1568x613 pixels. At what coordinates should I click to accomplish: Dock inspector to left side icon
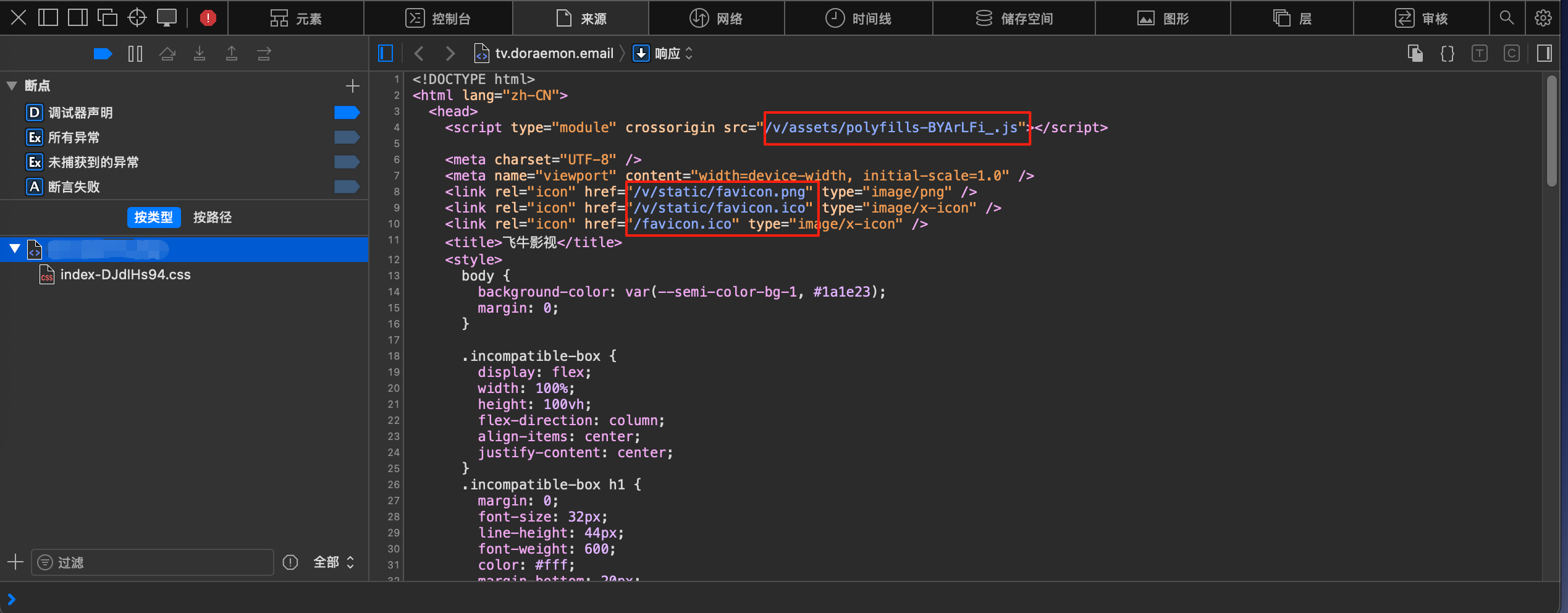coord(48,18)
